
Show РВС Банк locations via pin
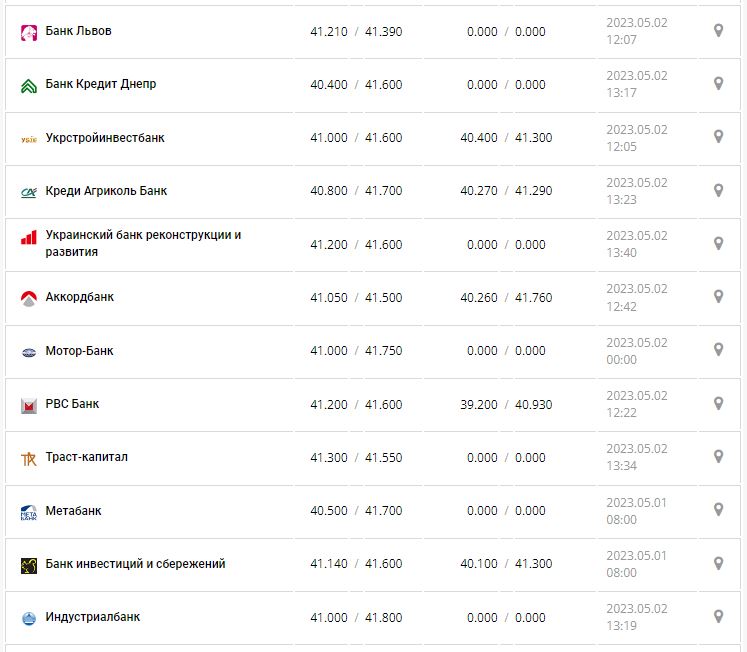pos(718,403)
